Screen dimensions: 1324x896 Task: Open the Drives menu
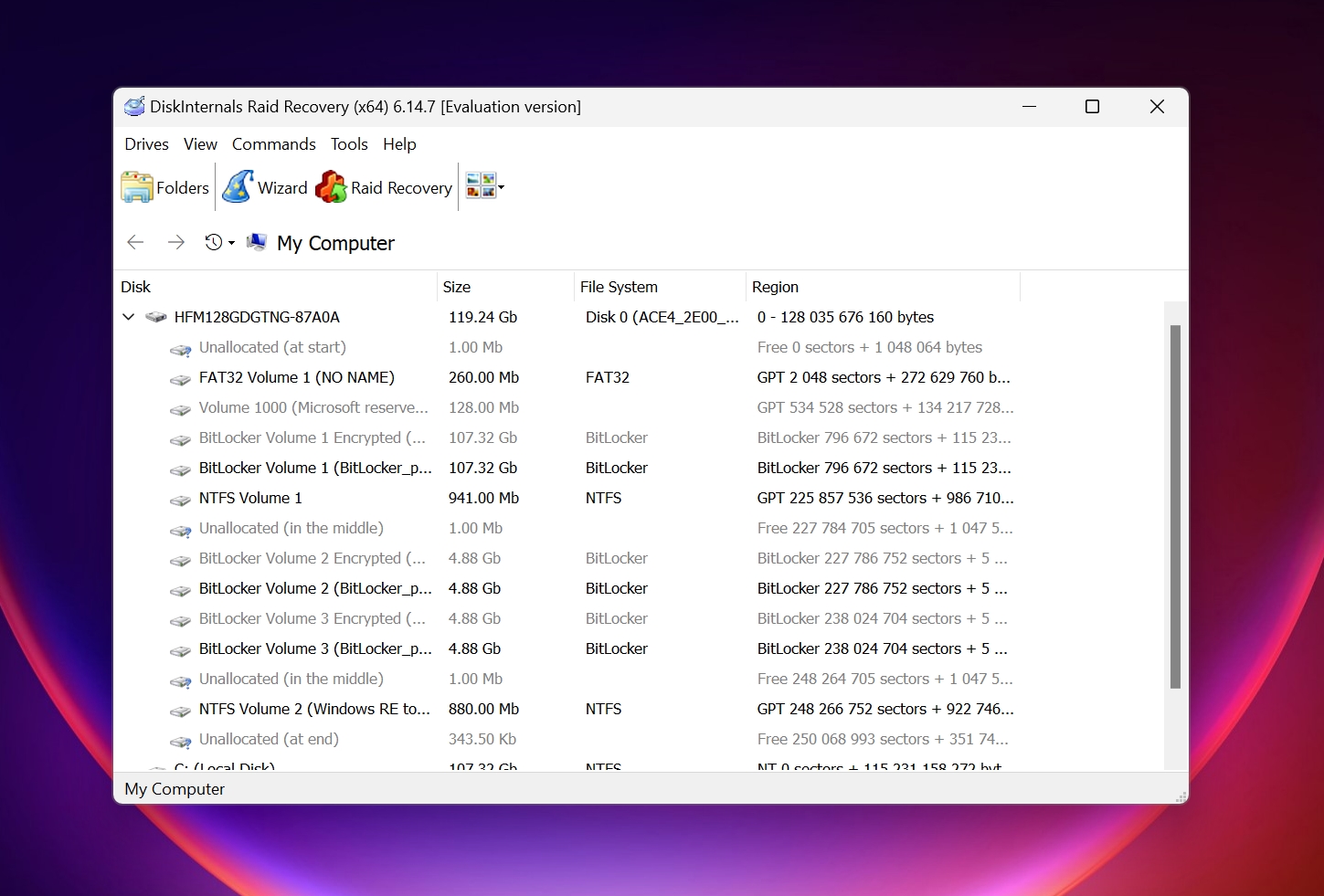click(146, 143)
